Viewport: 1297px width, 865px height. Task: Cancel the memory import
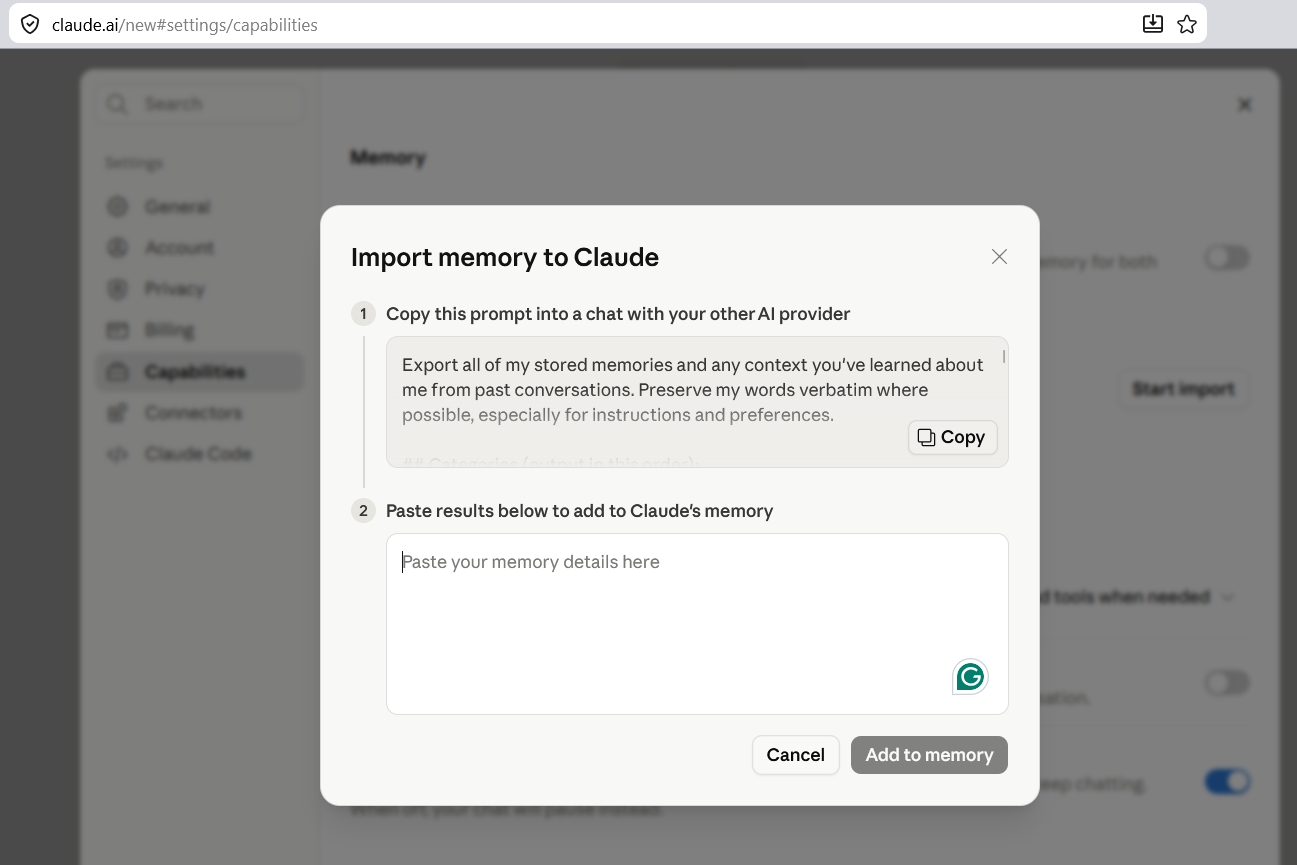click(796, 755)
